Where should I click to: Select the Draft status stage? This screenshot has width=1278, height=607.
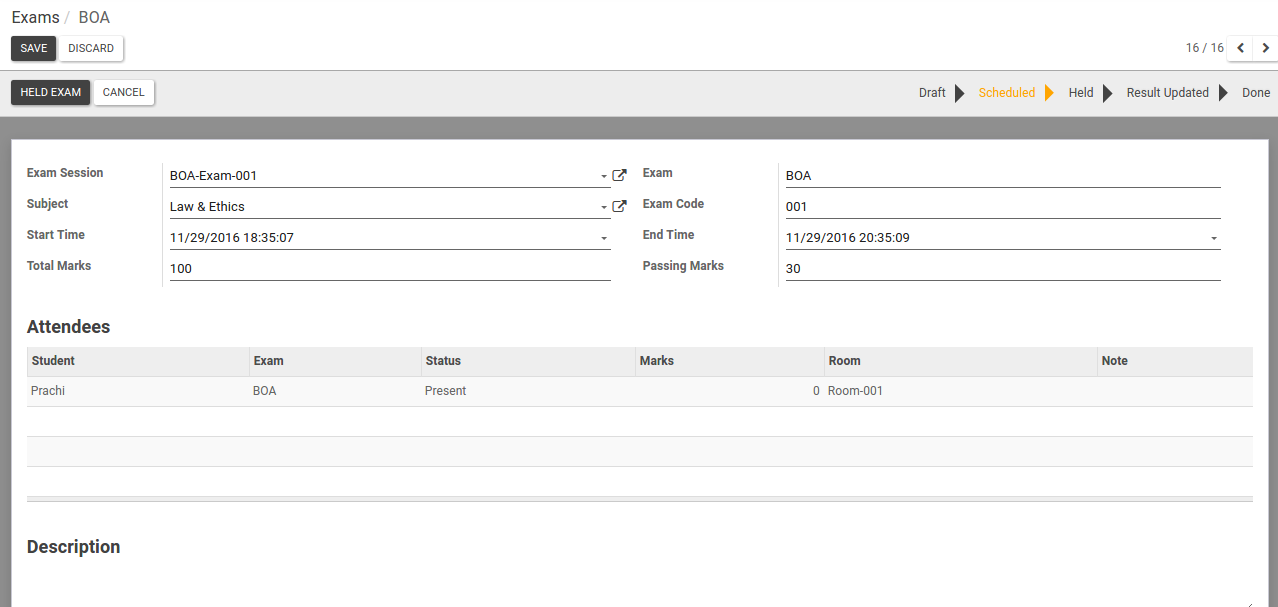tap(932, 93)
